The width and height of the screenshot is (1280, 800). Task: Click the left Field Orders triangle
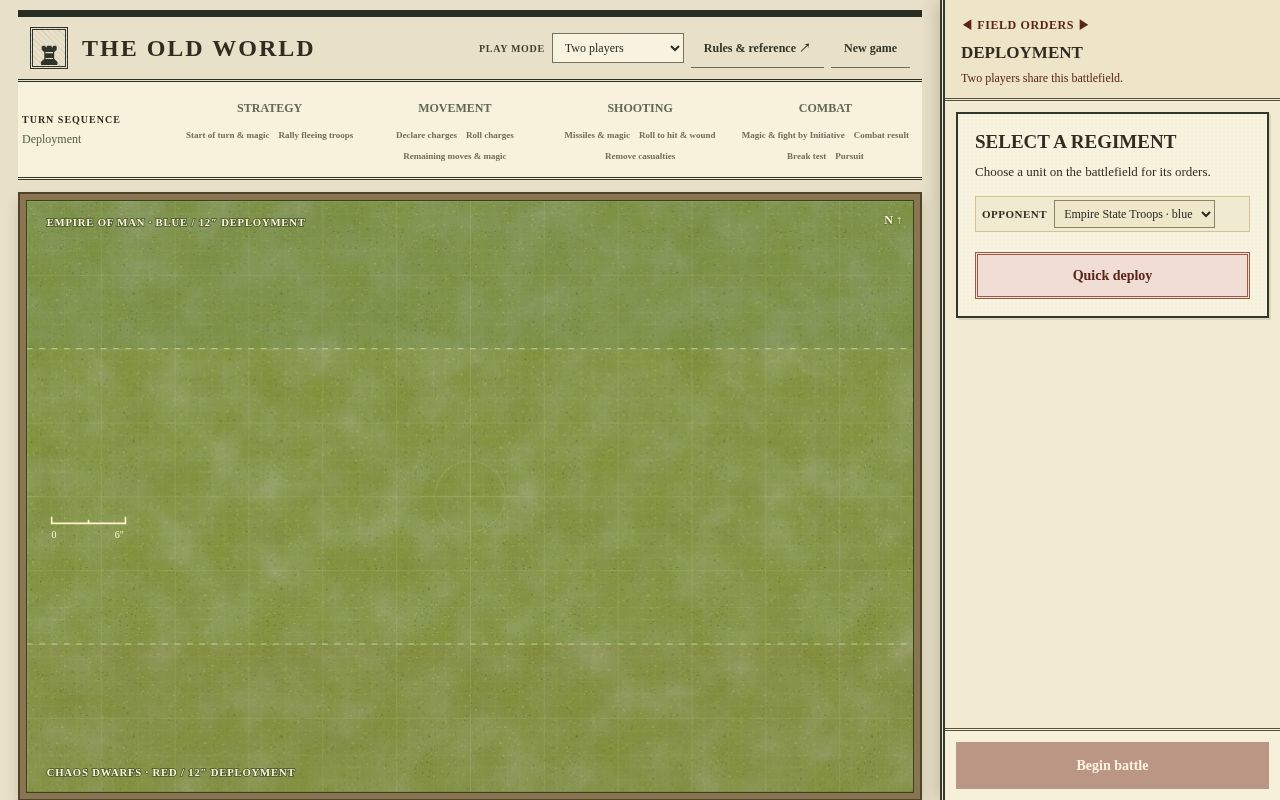(x=967, y=25)
